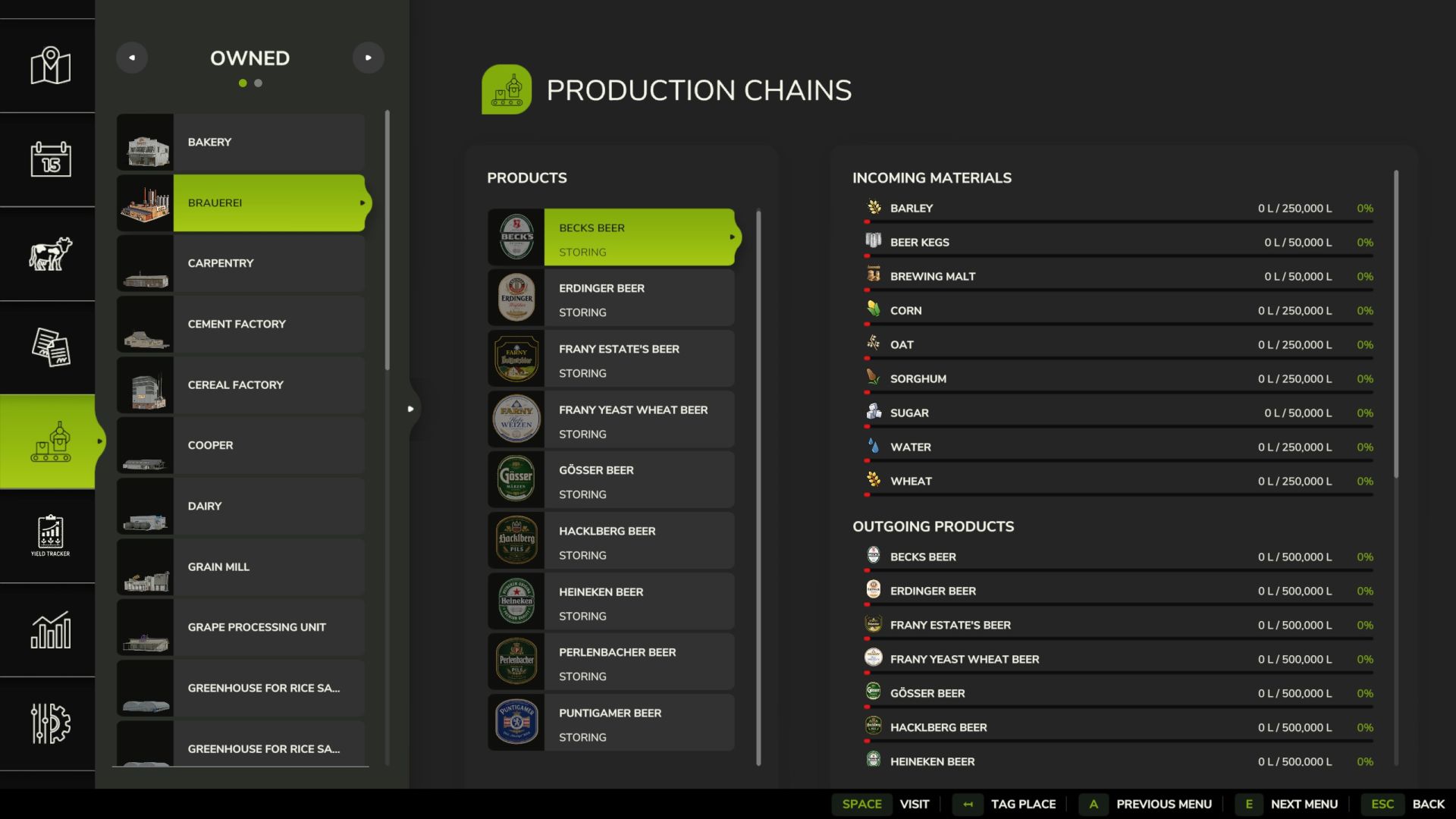This screenshot has width=1456, height=819.
Task: Select Dairy in the owned list
Action: 241,507
